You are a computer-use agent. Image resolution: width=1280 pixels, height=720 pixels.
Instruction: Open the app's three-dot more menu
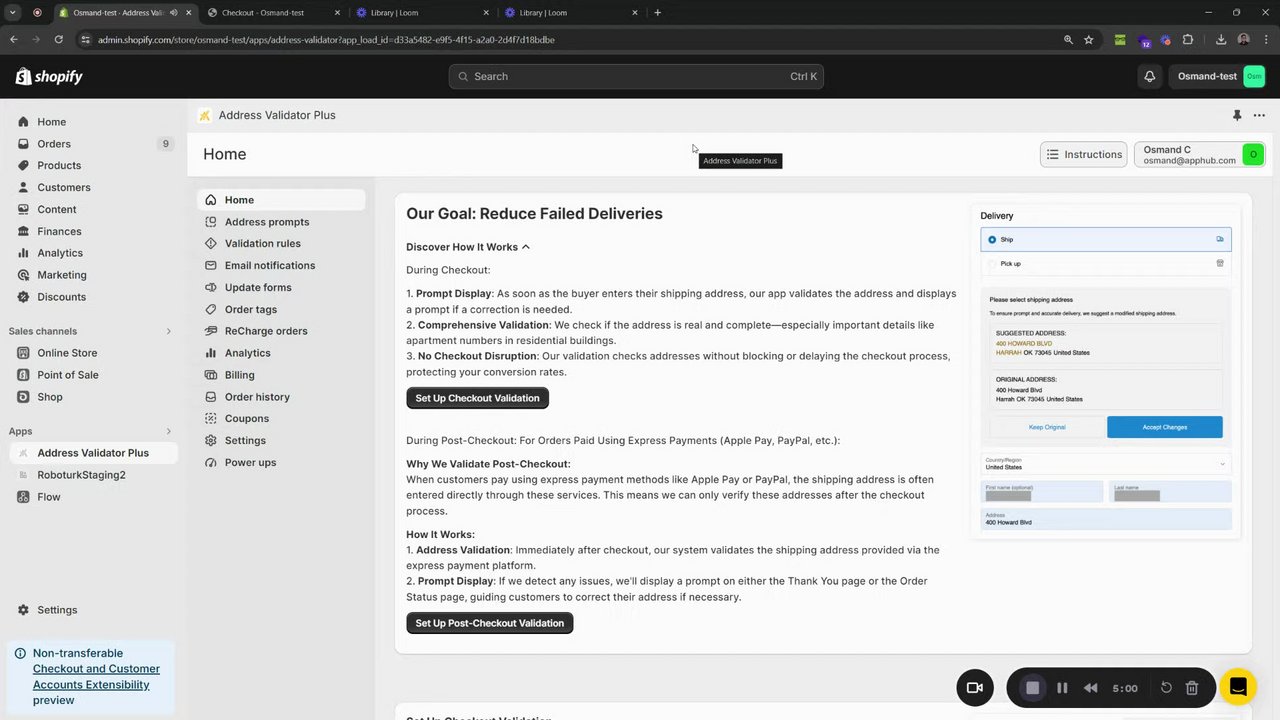coord(1259,115)
